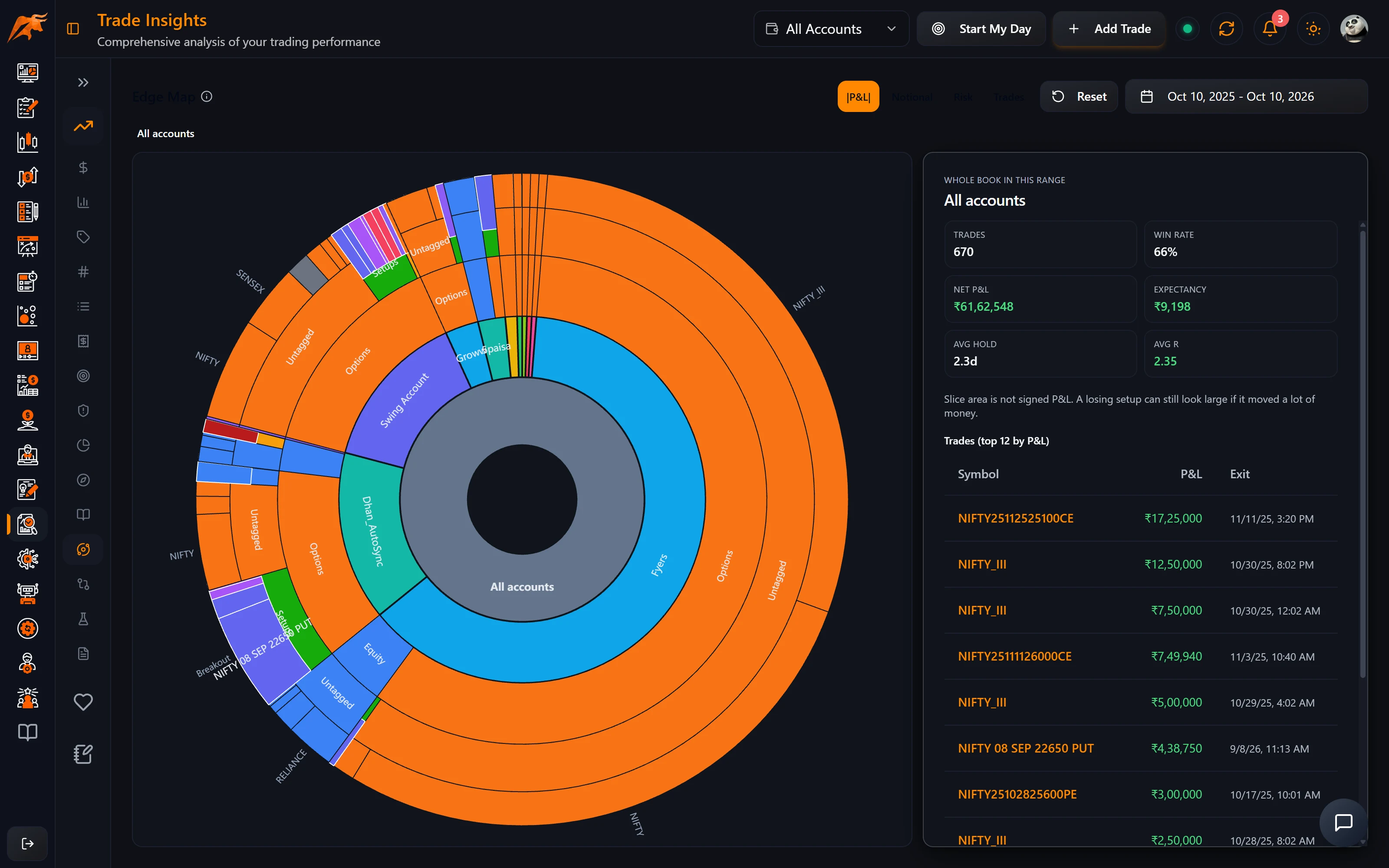The width and height of the screenshot is (1389, 868).
Task: Open the dollar sign section icon
Action: pyautogui.click(x=83, y=168)
